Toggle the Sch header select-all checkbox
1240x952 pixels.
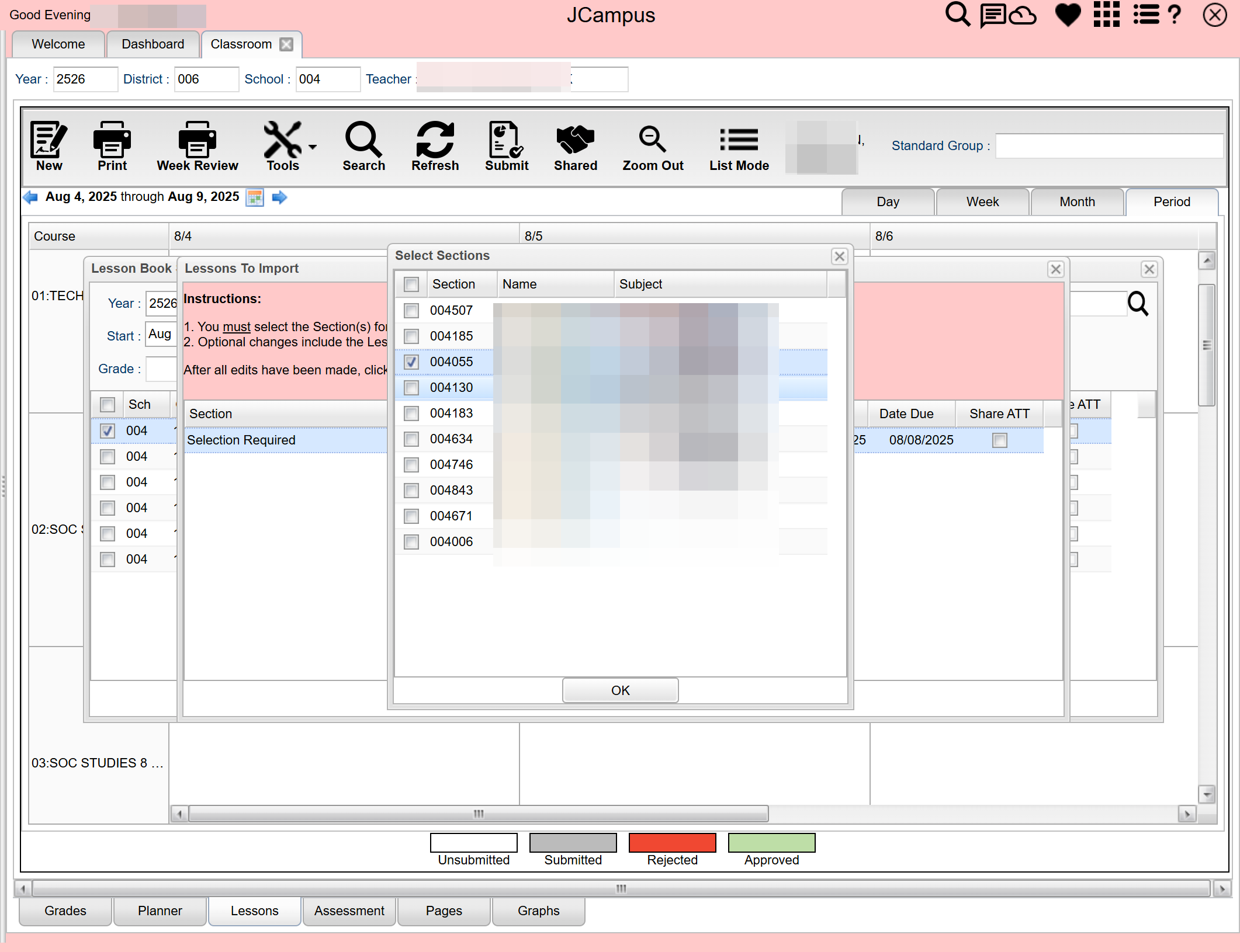(108, 405)
